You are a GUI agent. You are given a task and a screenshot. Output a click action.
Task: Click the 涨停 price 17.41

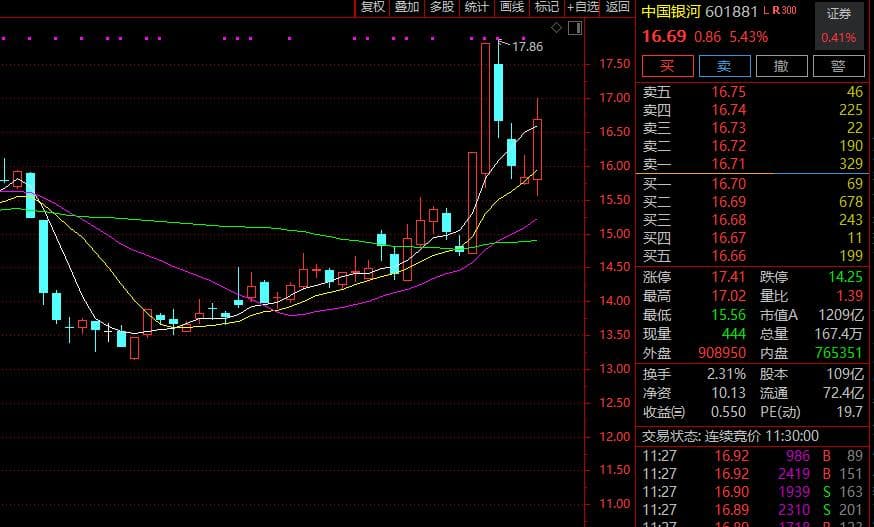click(x=729, y=277)
